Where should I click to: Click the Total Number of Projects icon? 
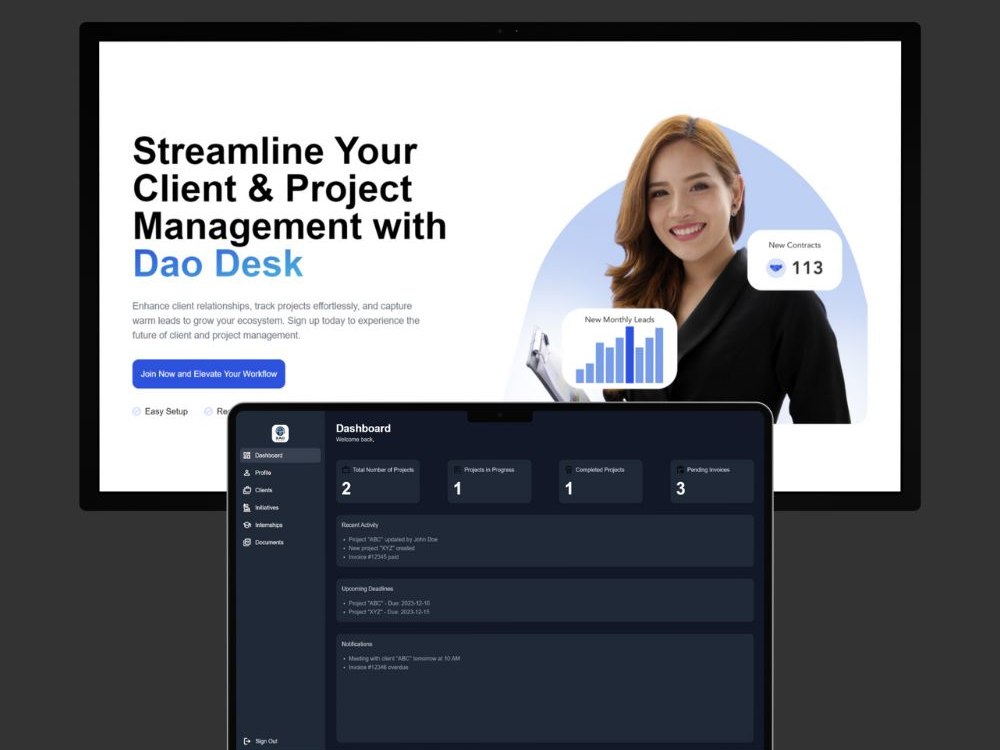[x=346, y=469]
